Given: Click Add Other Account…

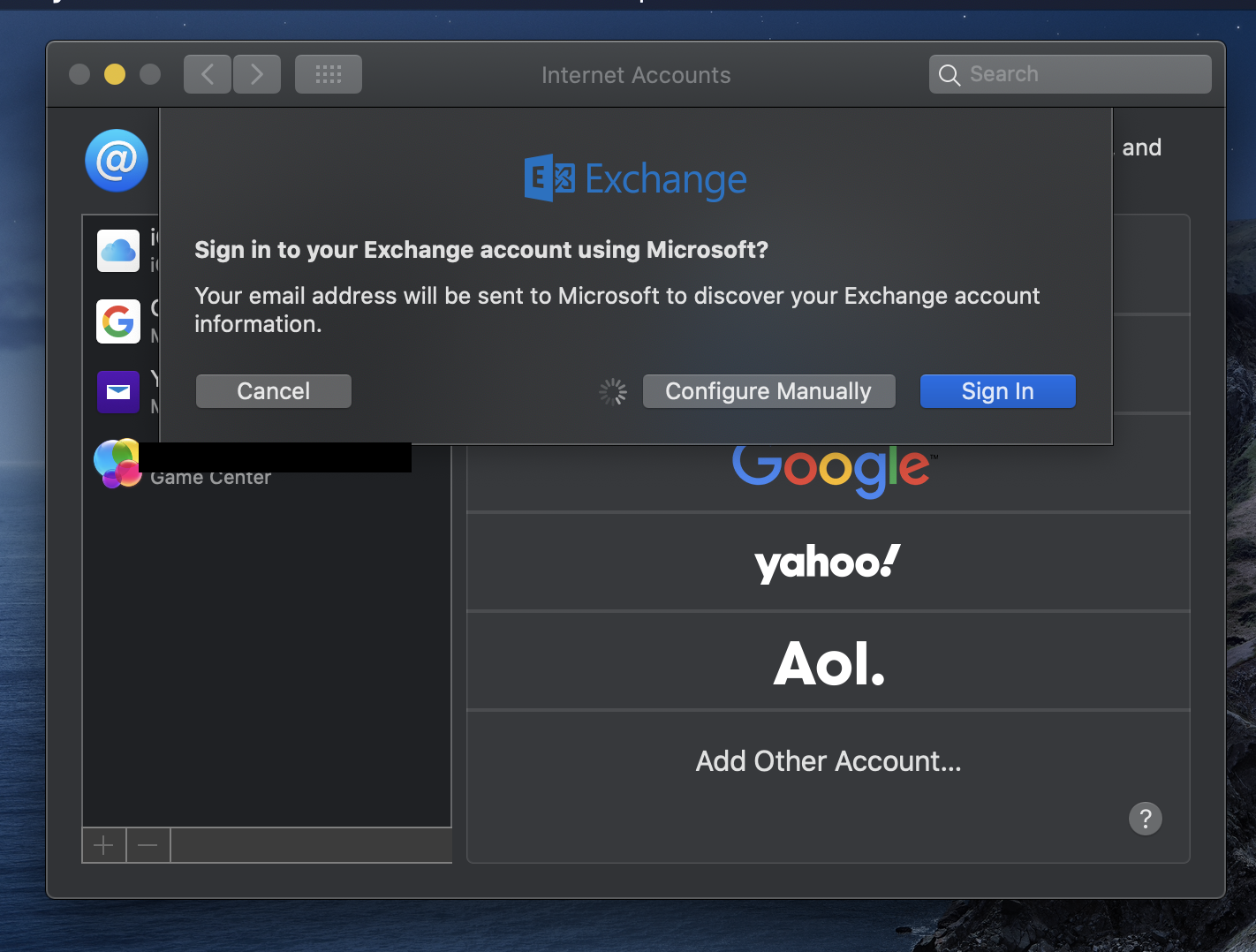Looking at the screenshot, I should 829,761.
